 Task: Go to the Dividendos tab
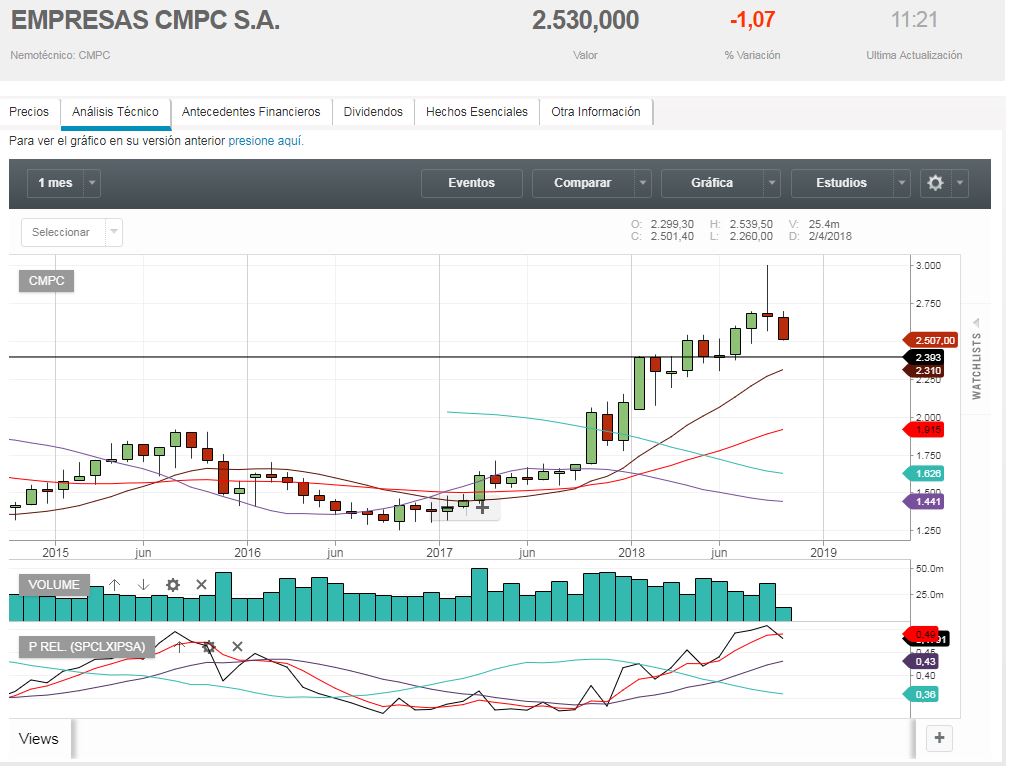pyautogui.click(x=373, y=111)
